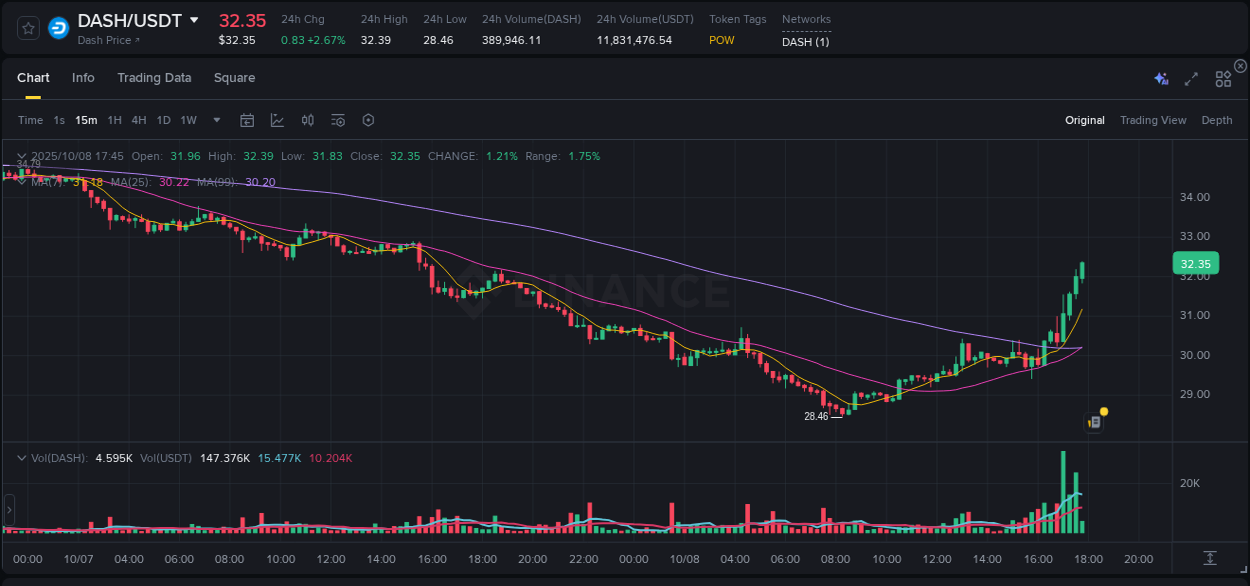Switch to the Trading Data tab
The image size is (1250, 586).
(x=154, y=77)
